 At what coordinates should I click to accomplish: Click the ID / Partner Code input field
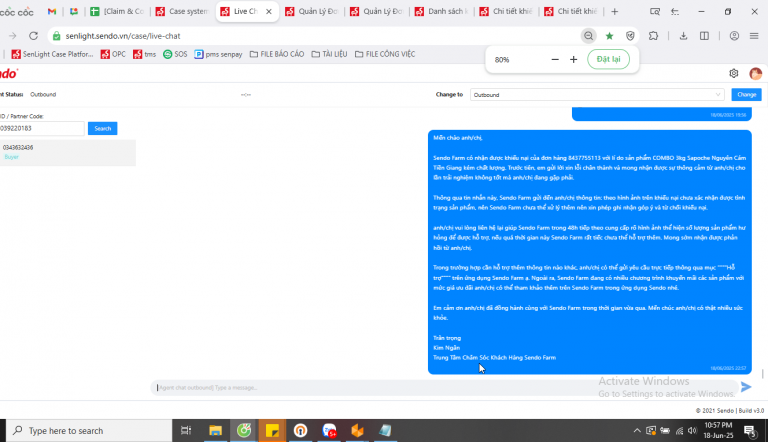pyautogui.click(x=42, y=128)
